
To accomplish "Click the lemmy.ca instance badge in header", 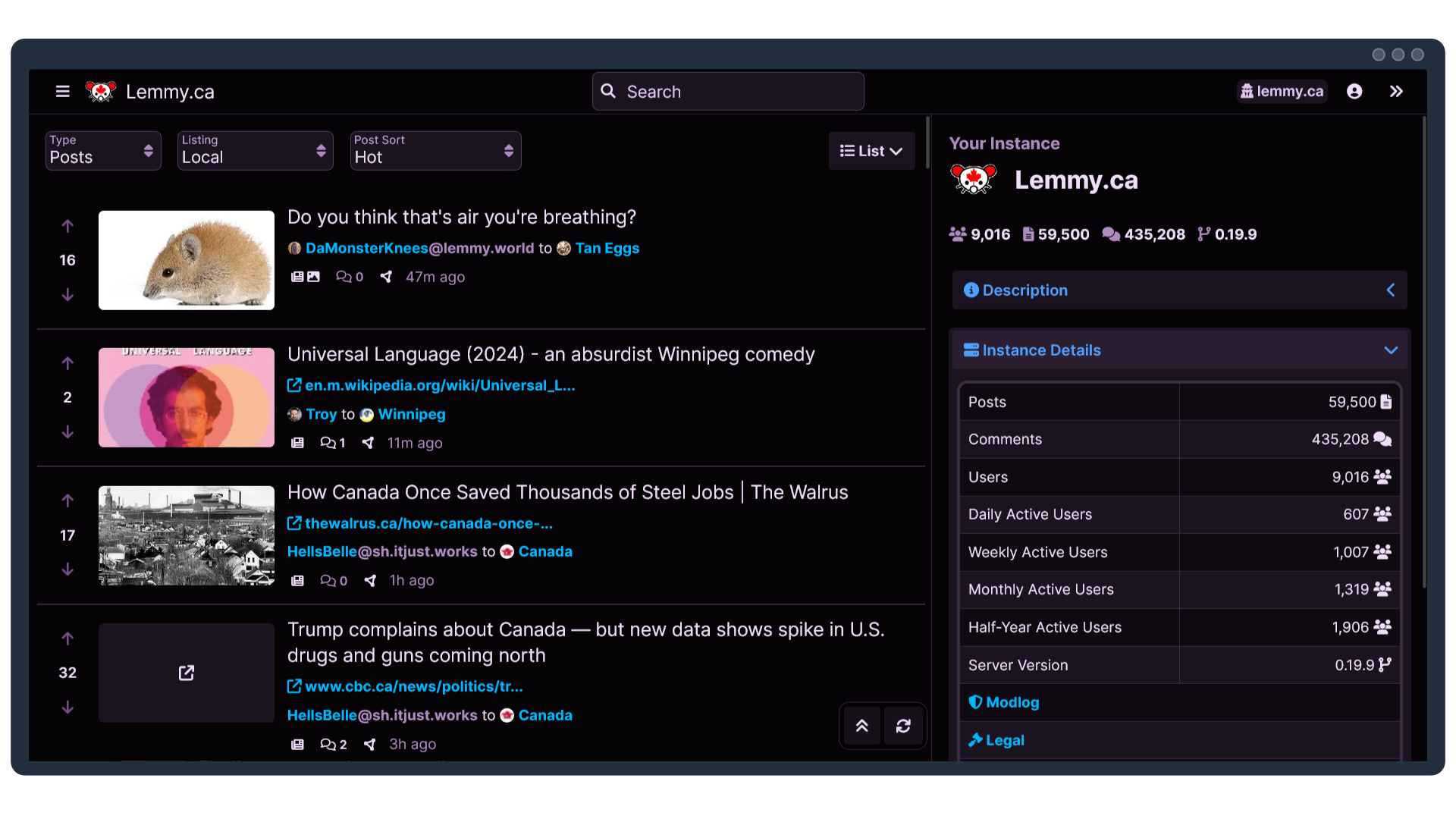I will pos(1282,91).
